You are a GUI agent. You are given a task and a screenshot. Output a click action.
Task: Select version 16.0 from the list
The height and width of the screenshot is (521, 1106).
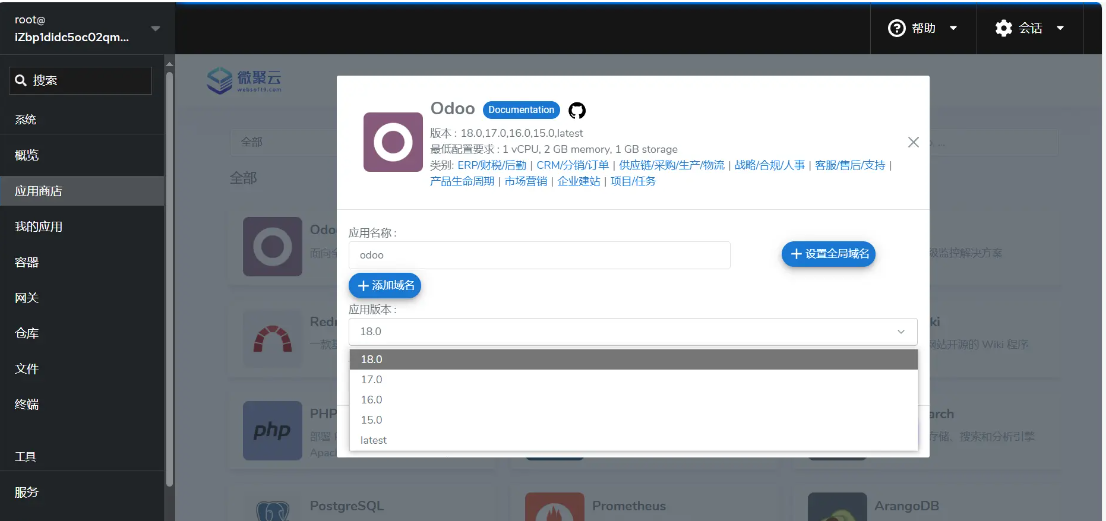point(633,400)
